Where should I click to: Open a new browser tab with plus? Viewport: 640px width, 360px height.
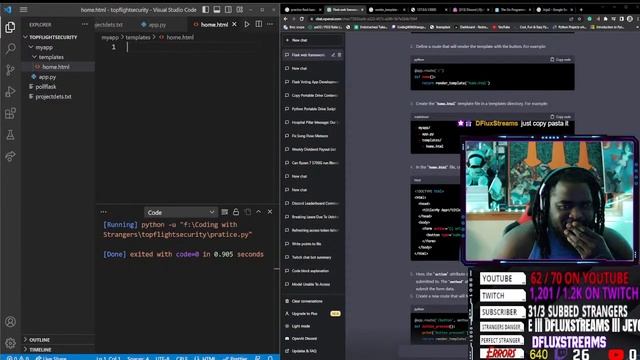coord(581,9)
